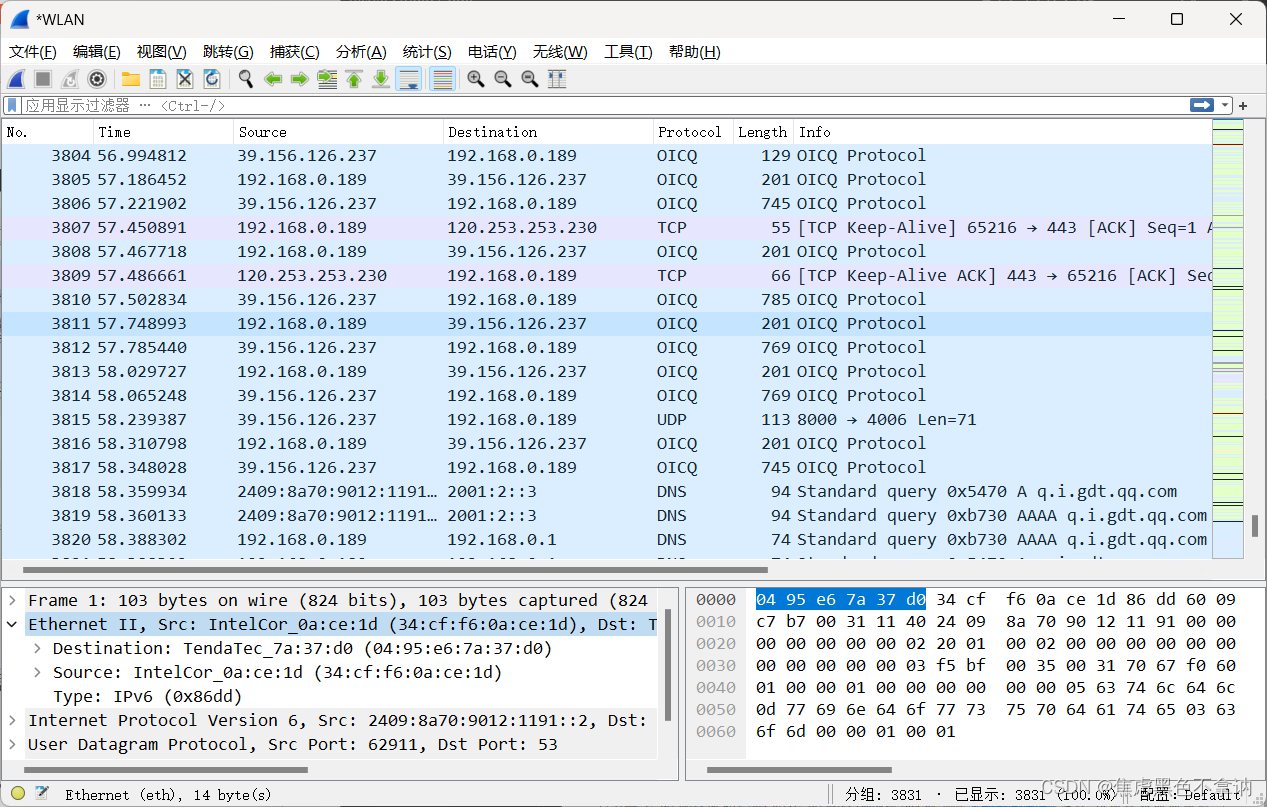Click the packet minimap color strip
Viewport: 1267px width, 807px height.
(x=1227, y=338)
